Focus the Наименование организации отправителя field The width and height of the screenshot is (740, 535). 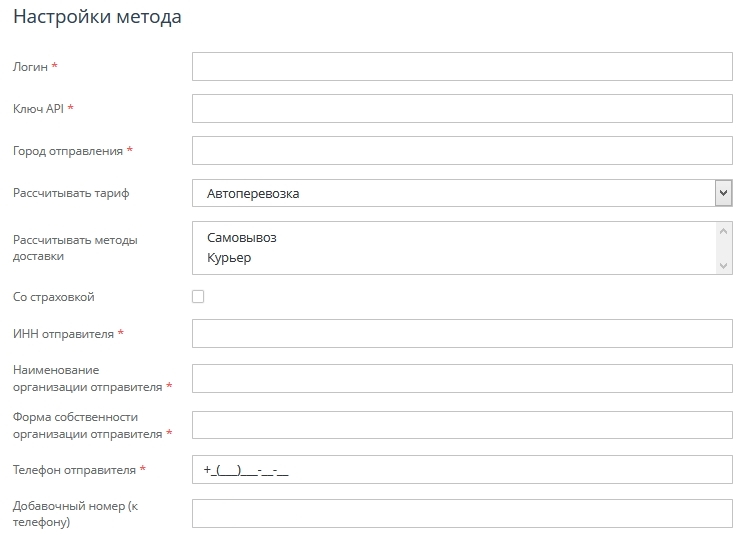(x=462, y=378)
